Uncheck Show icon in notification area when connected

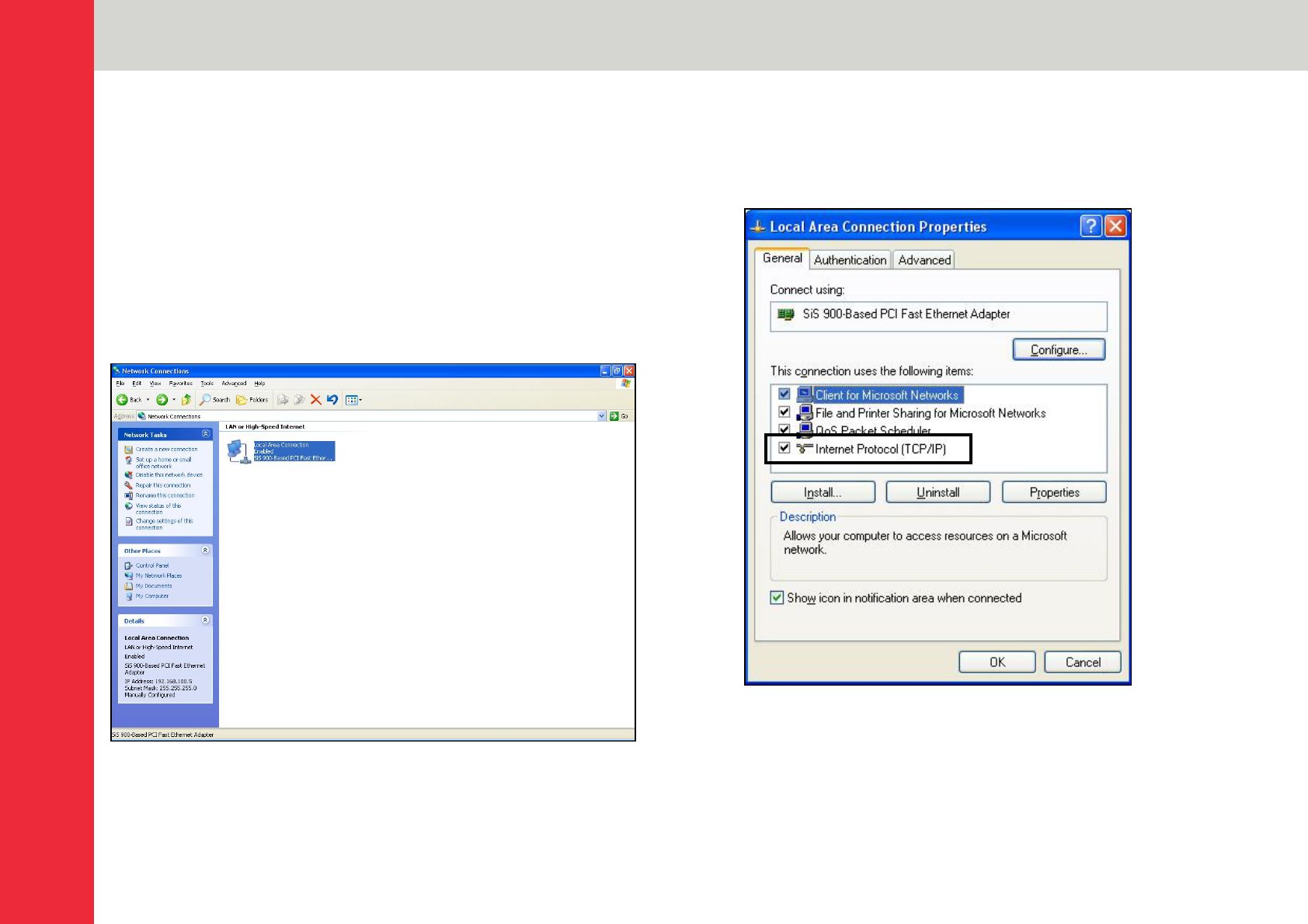pos(777,598)
